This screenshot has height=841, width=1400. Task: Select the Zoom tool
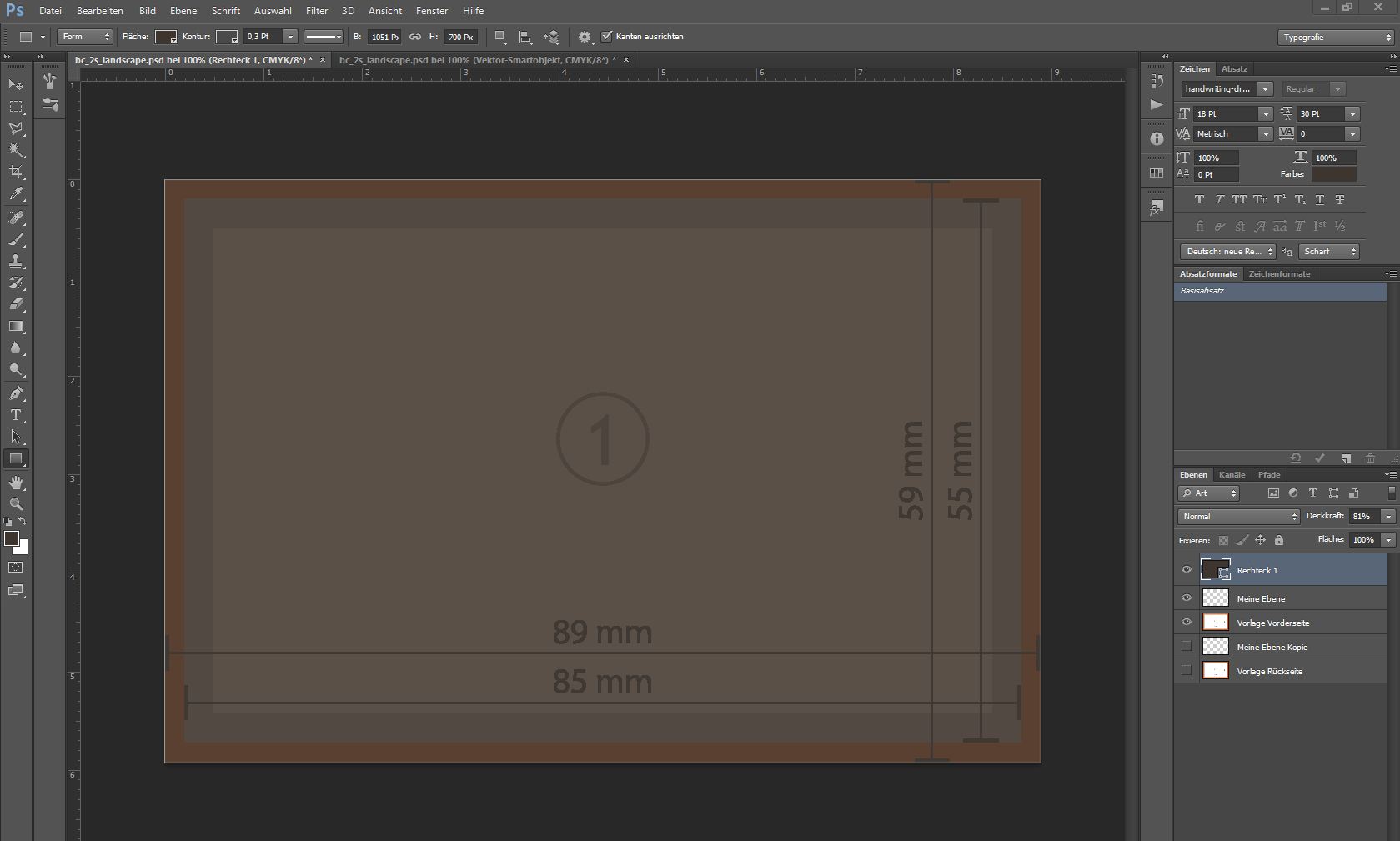[16, 504]
